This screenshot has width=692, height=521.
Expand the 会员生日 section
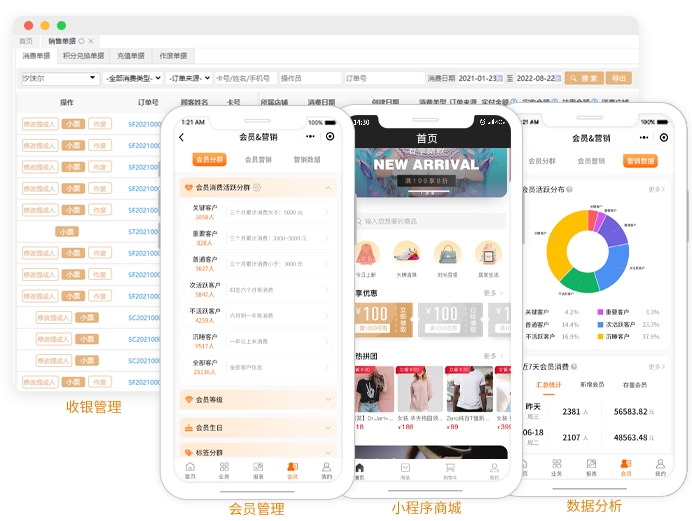click(x=328, y=427)
